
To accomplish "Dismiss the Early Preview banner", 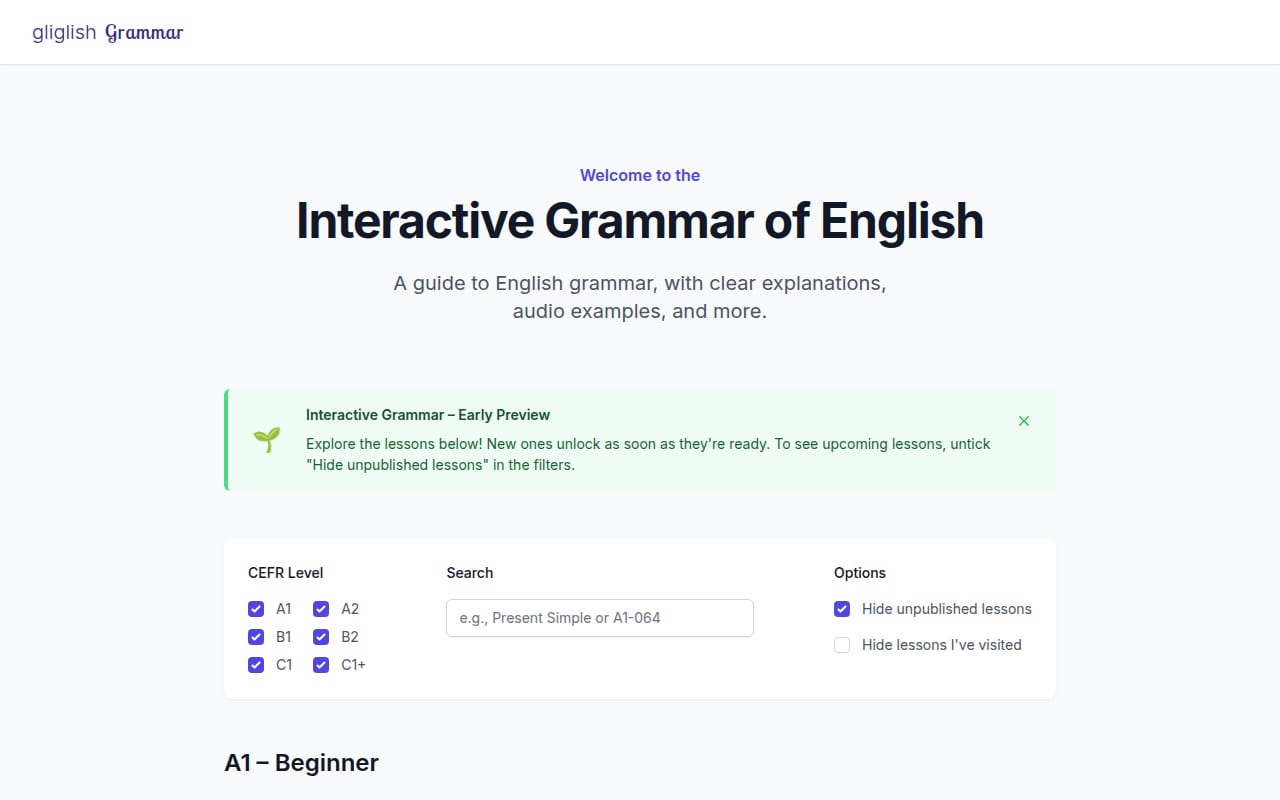I will tap(1023, 421).
